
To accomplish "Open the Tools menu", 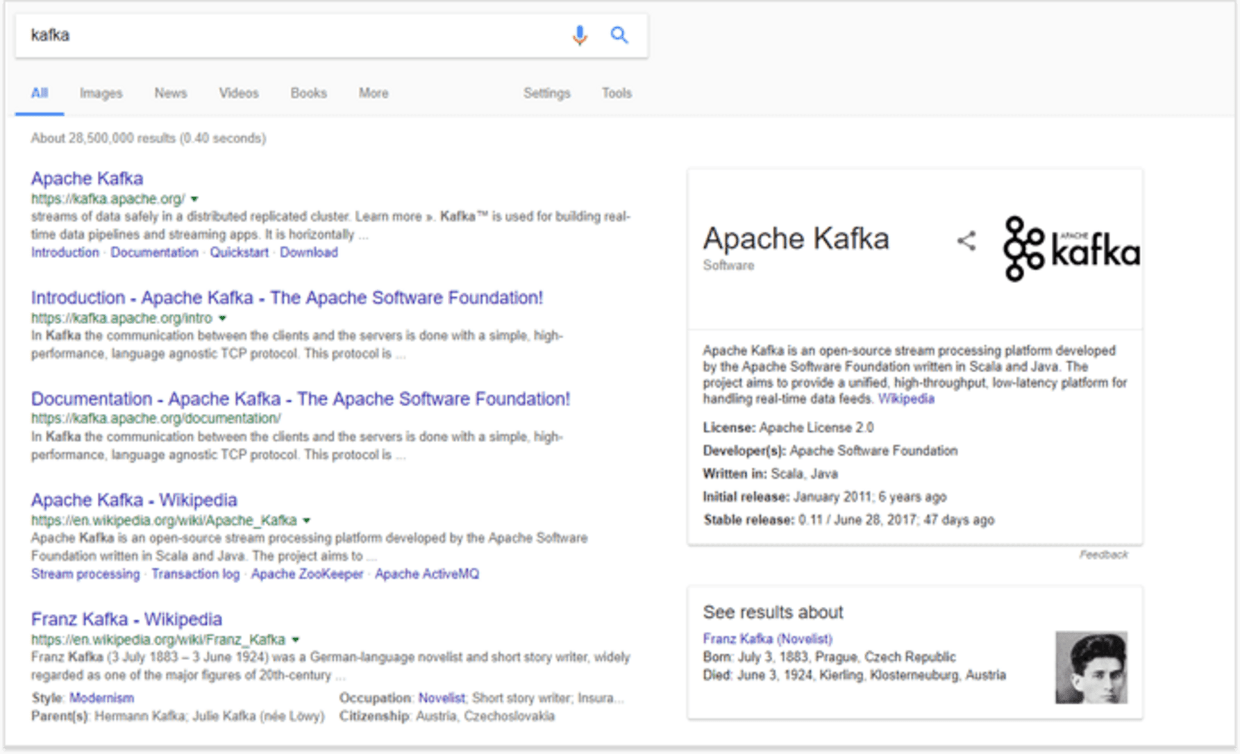I will click(617, 93).
